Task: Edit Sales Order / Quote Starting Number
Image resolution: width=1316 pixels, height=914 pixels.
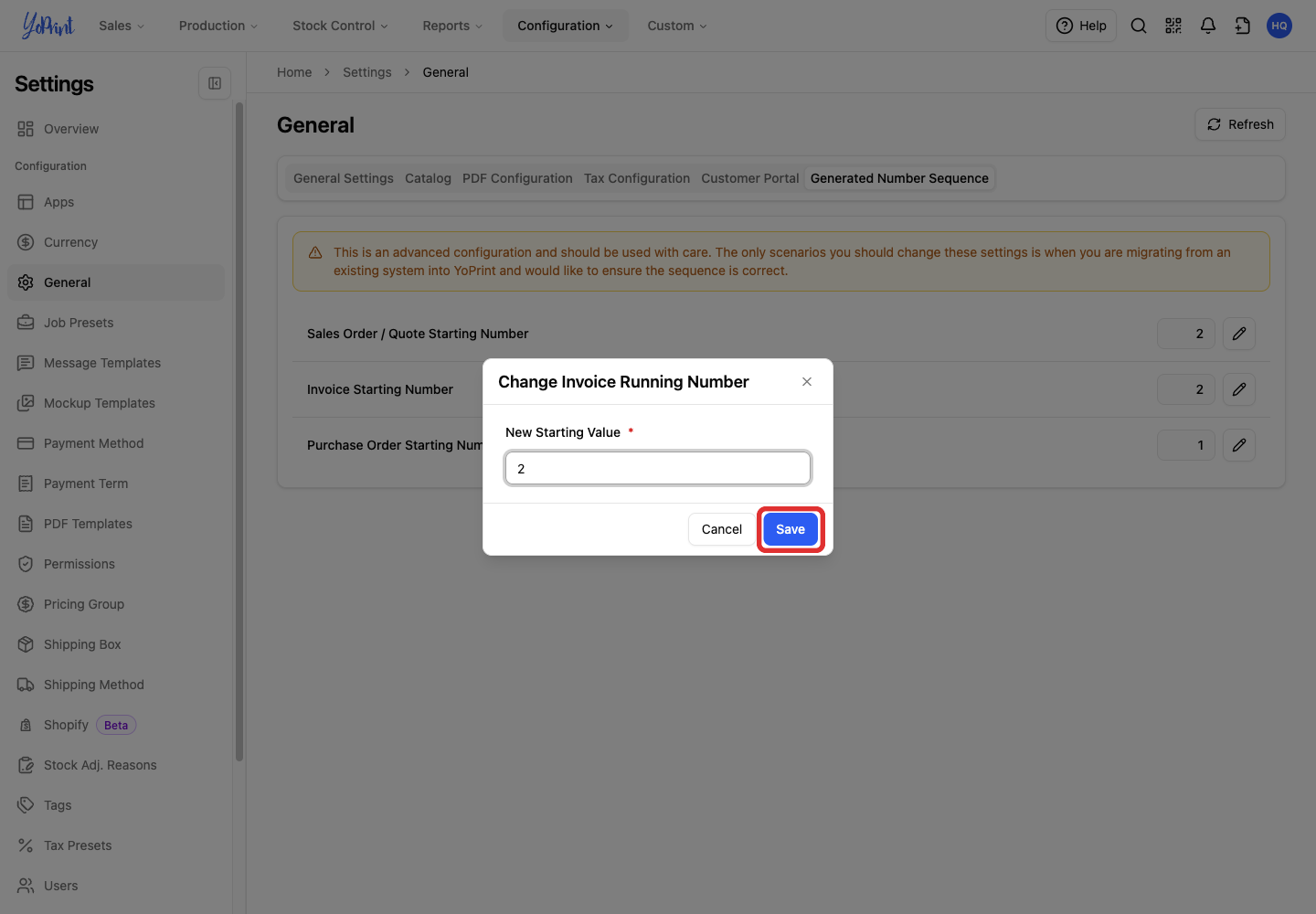Action: click(x=1239, y=334)
